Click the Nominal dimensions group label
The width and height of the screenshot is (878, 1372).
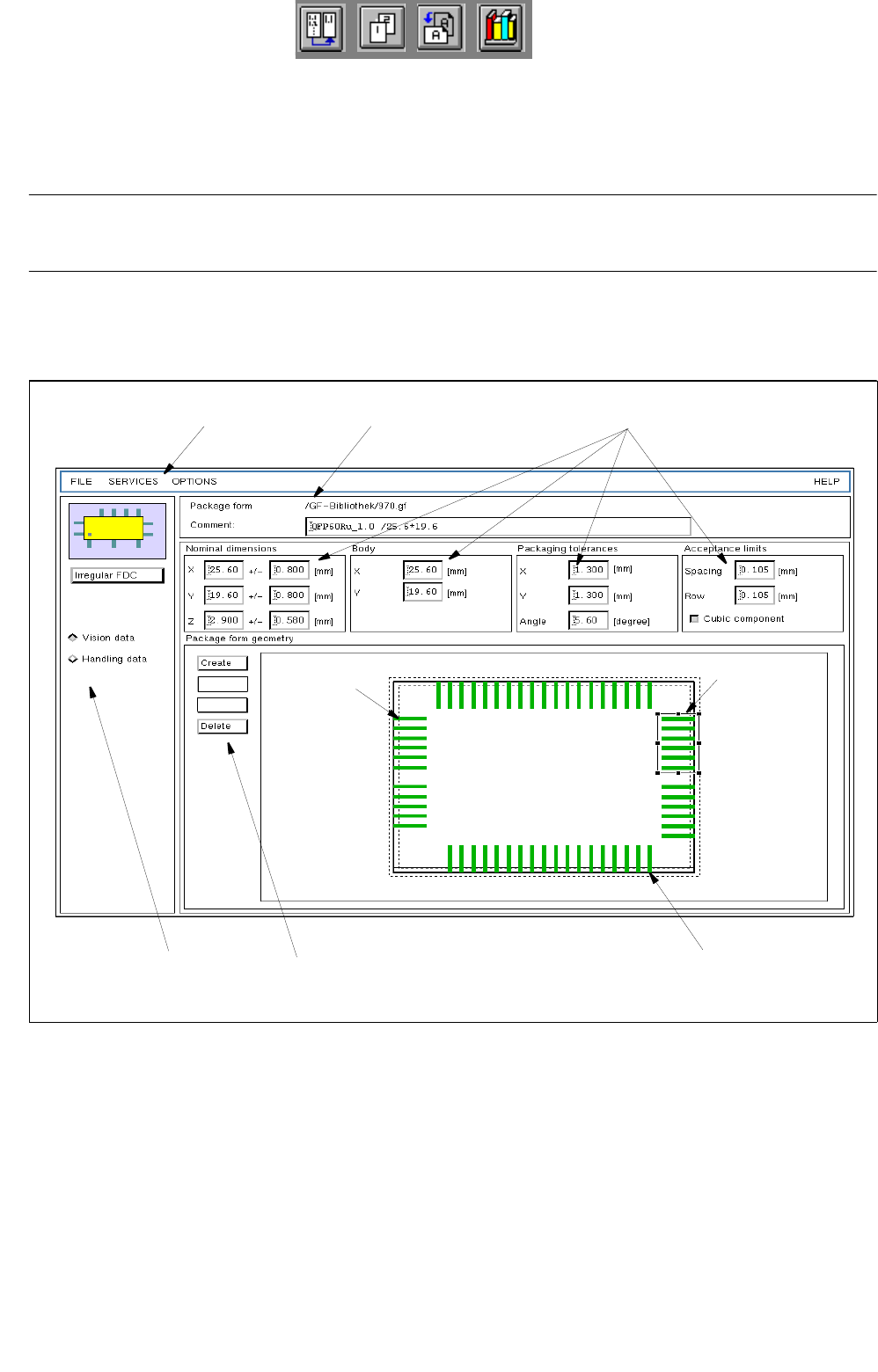231,549
